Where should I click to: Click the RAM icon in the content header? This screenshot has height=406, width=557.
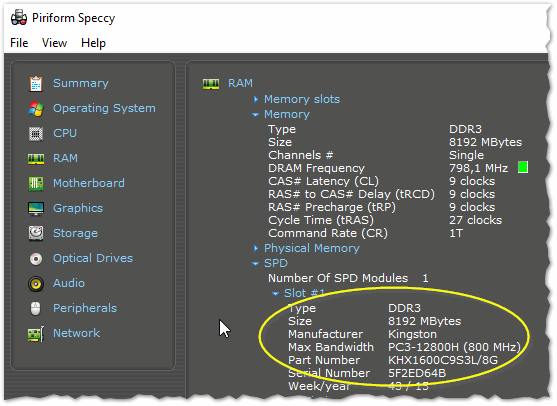pyautogui.click(x=211, y=84)
